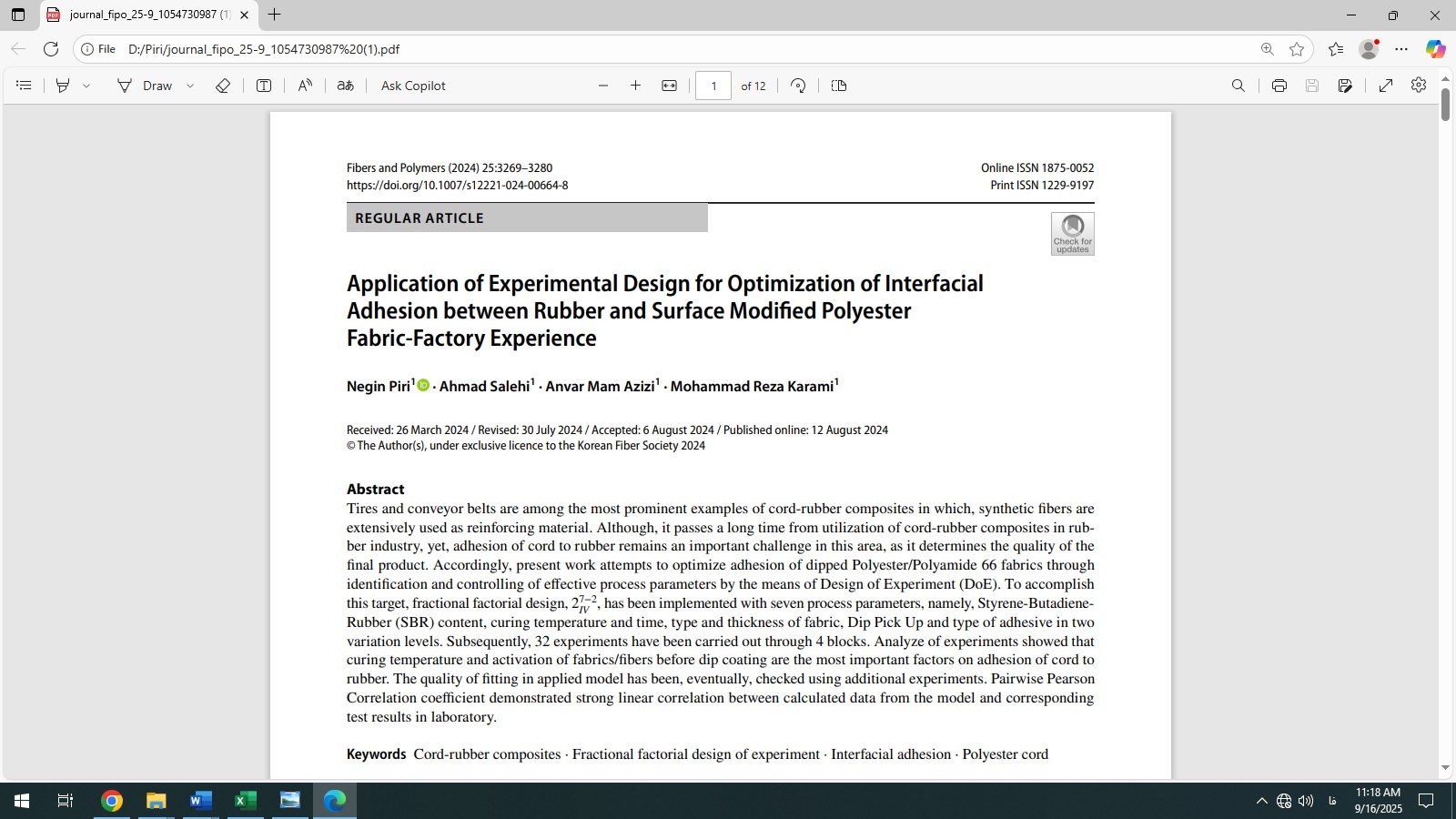Rotate the PDF page
Viewport: 1456px width, 819px height.
[798, 86]
